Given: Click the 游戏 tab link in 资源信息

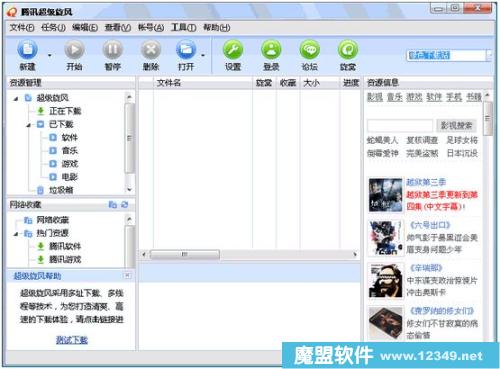Looking at the screenshot, I should pos(414,97).
